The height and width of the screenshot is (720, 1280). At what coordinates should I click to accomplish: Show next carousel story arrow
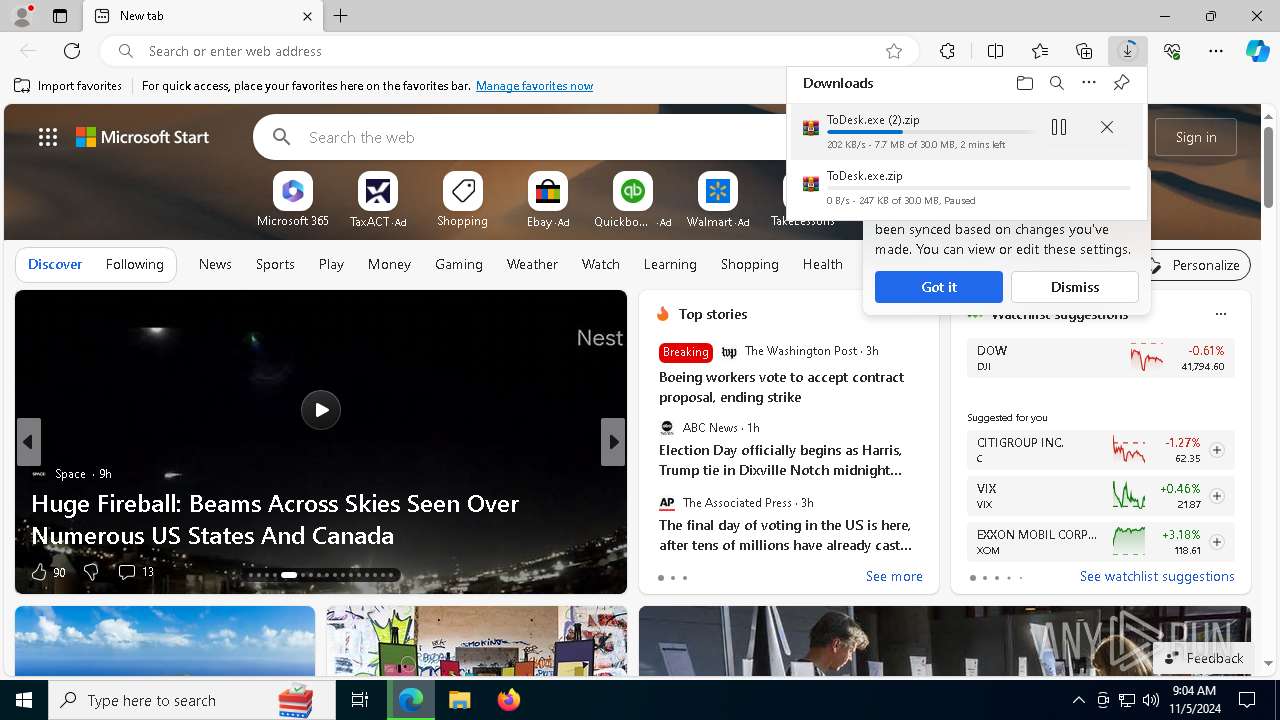613,442
